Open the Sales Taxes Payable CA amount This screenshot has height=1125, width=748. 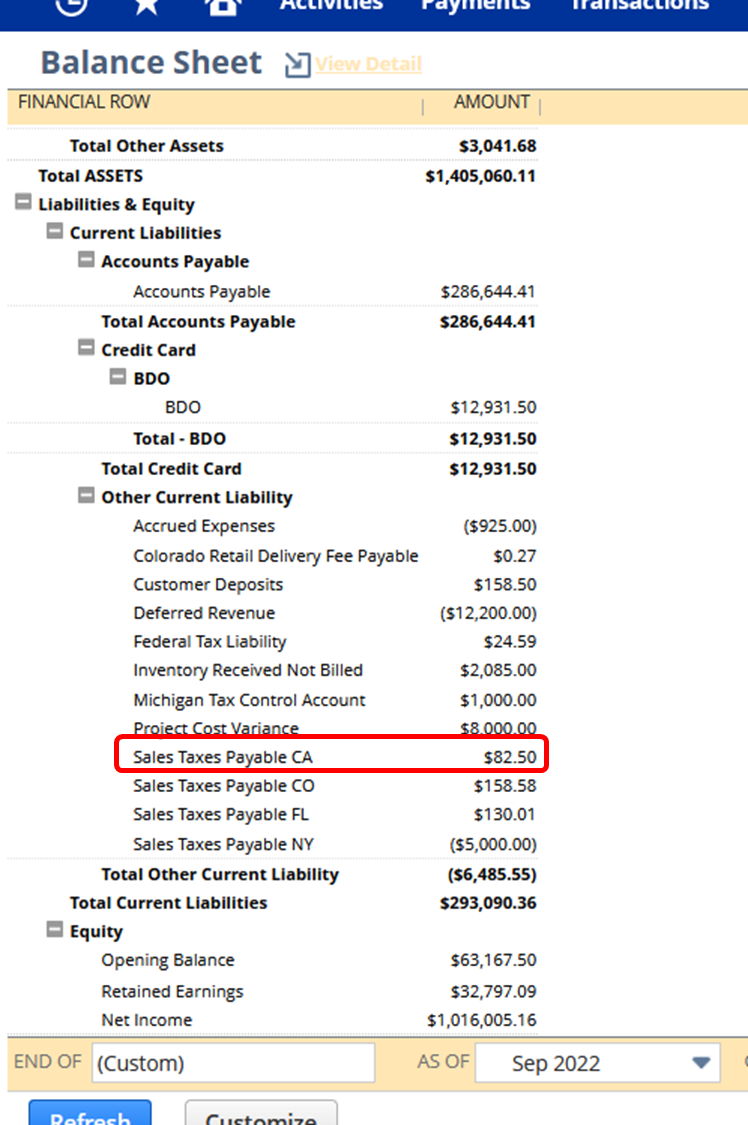pyautogui.click(x=510, y=757)
